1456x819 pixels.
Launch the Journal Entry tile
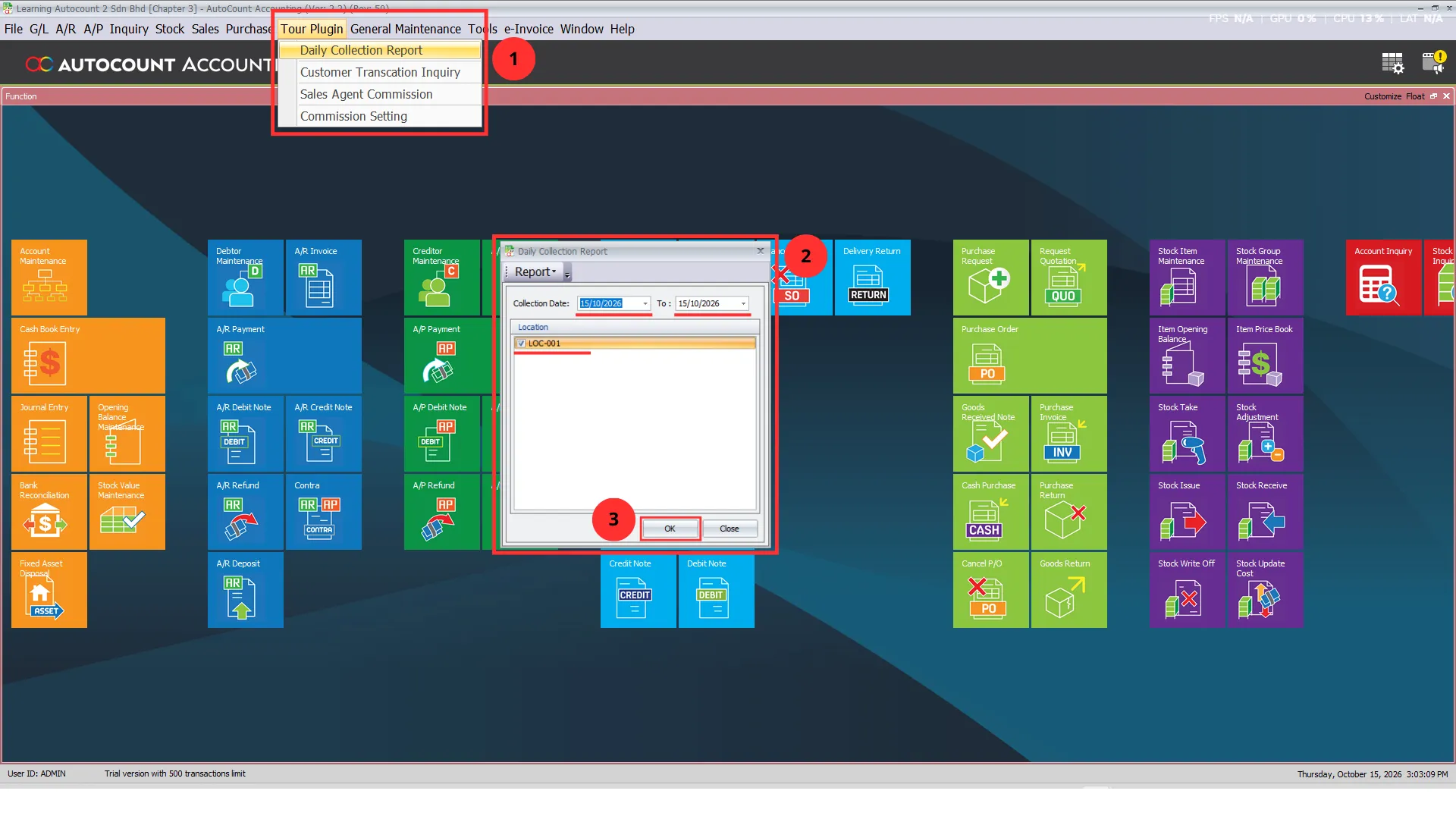click(x=49, y=434)
